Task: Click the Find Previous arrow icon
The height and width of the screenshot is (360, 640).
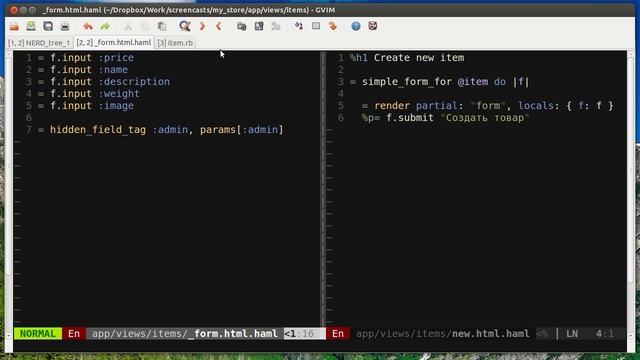Action: point(219,27)
